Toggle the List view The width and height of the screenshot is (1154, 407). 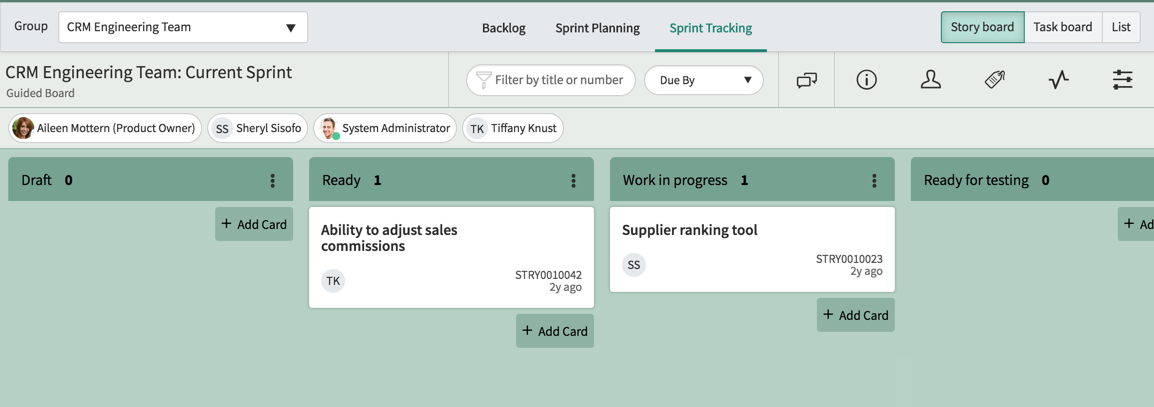(x=1121, y=27)
